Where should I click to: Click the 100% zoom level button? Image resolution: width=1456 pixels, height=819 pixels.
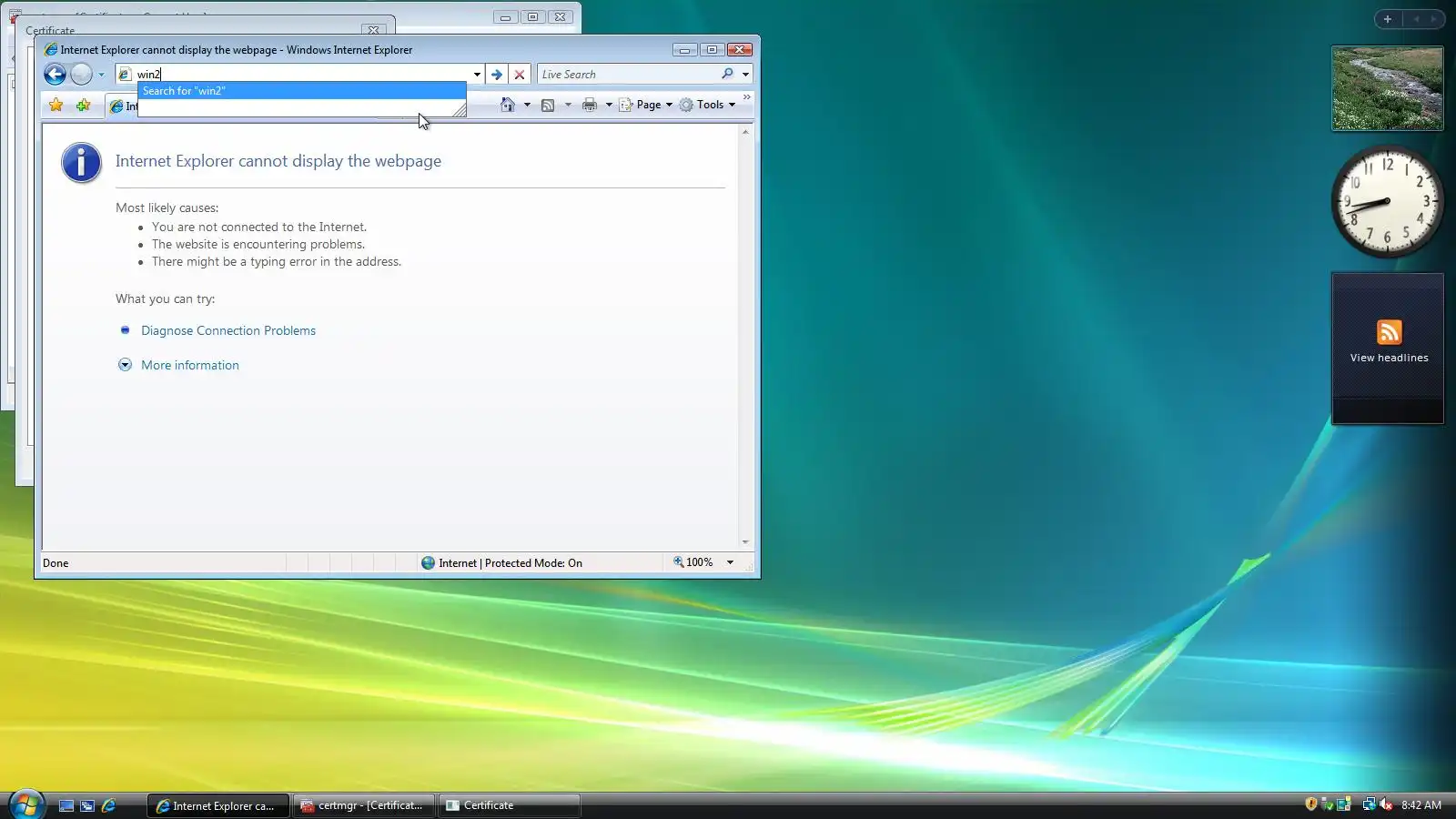click(693, 562)
